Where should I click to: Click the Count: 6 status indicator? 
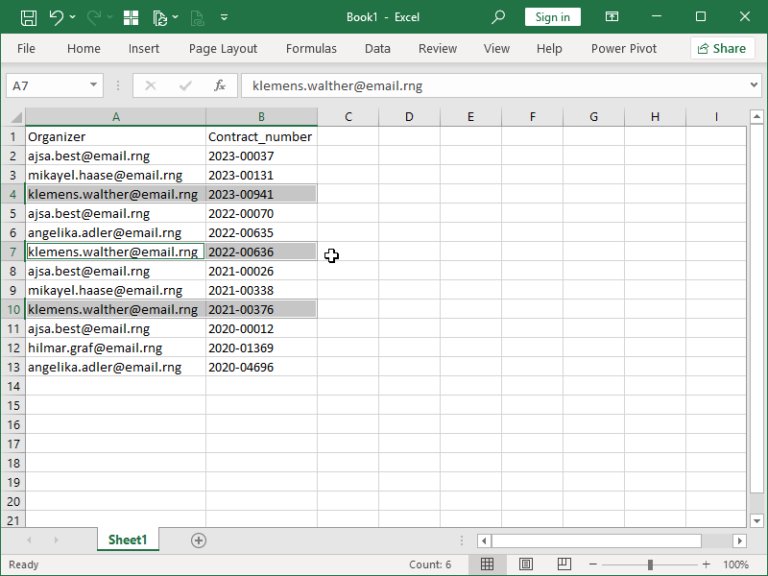click(x=430, y=564)
